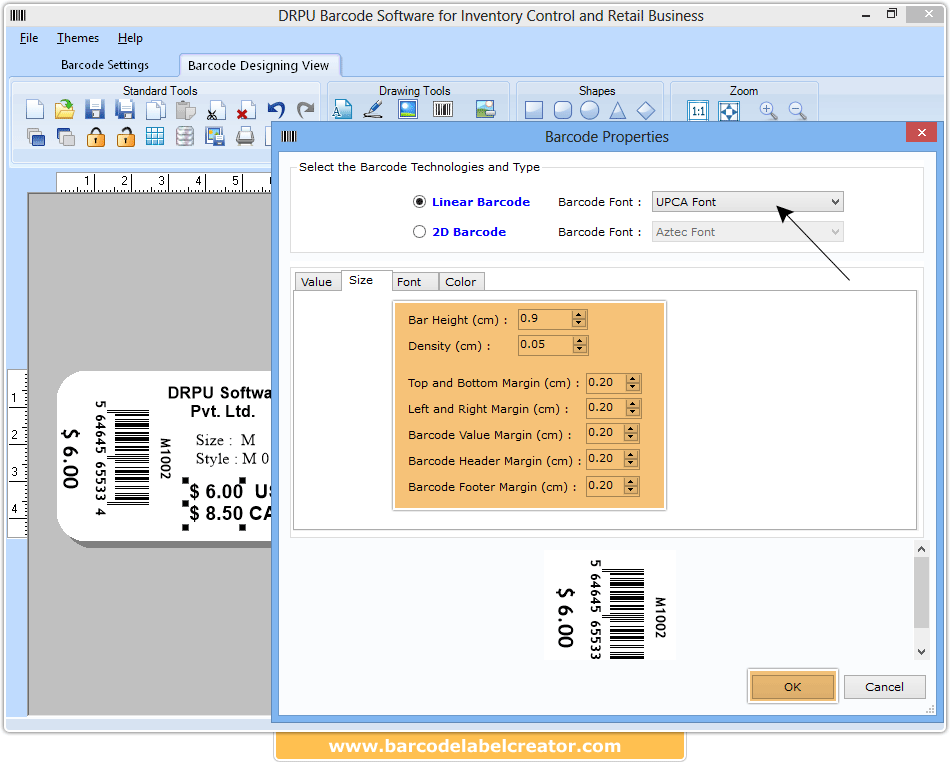Screen dimensions: 950x762
Task: Save the current barcode design
Action: pos(94,110)
